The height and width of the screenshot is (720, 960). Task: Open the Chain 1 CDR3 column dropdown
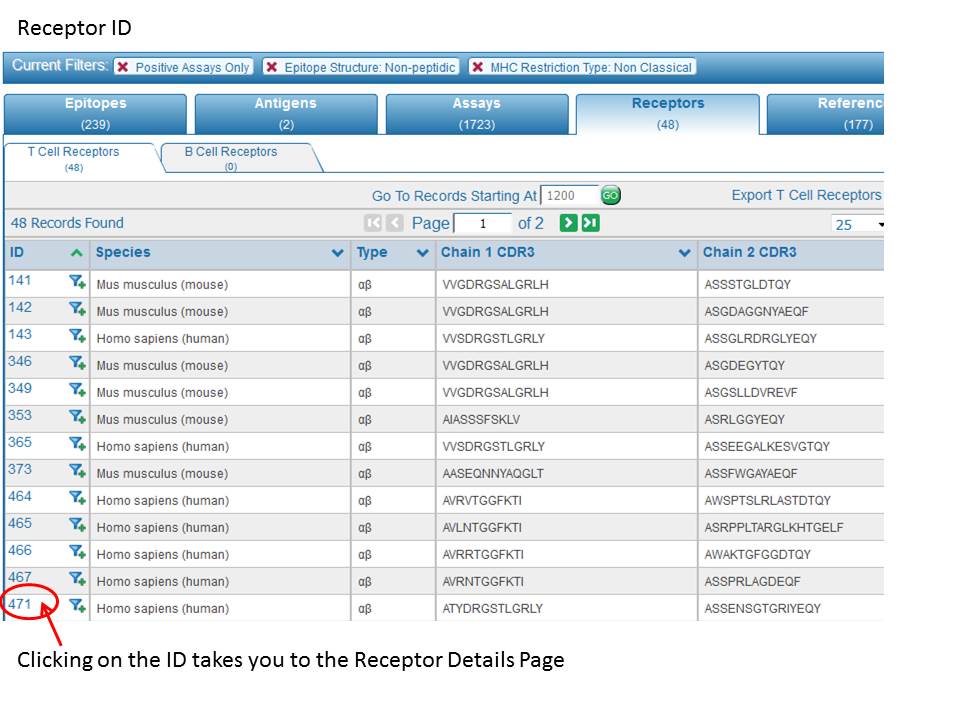point(684,253)
